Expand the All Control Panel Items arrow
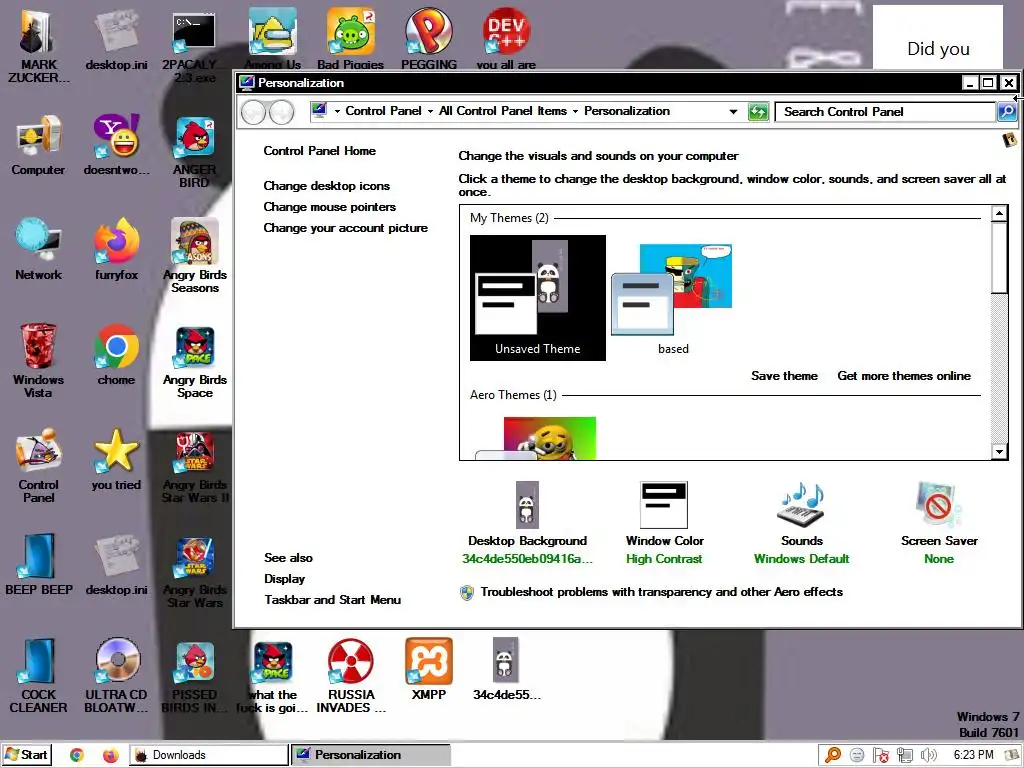1024x768 pixels. coord(575,112)
